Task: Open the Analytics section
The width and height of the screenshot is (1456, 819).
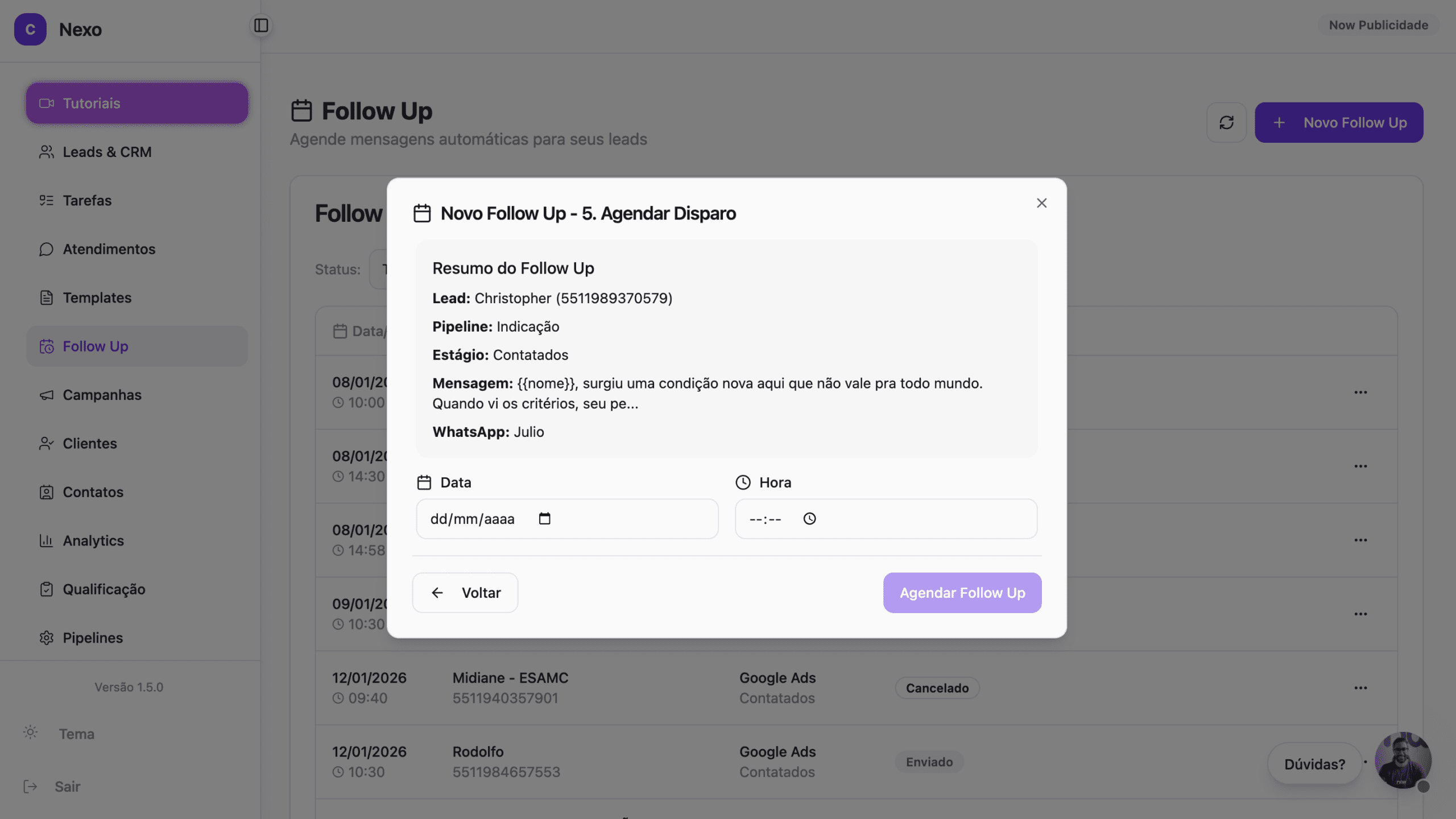Action: point(93,541)
